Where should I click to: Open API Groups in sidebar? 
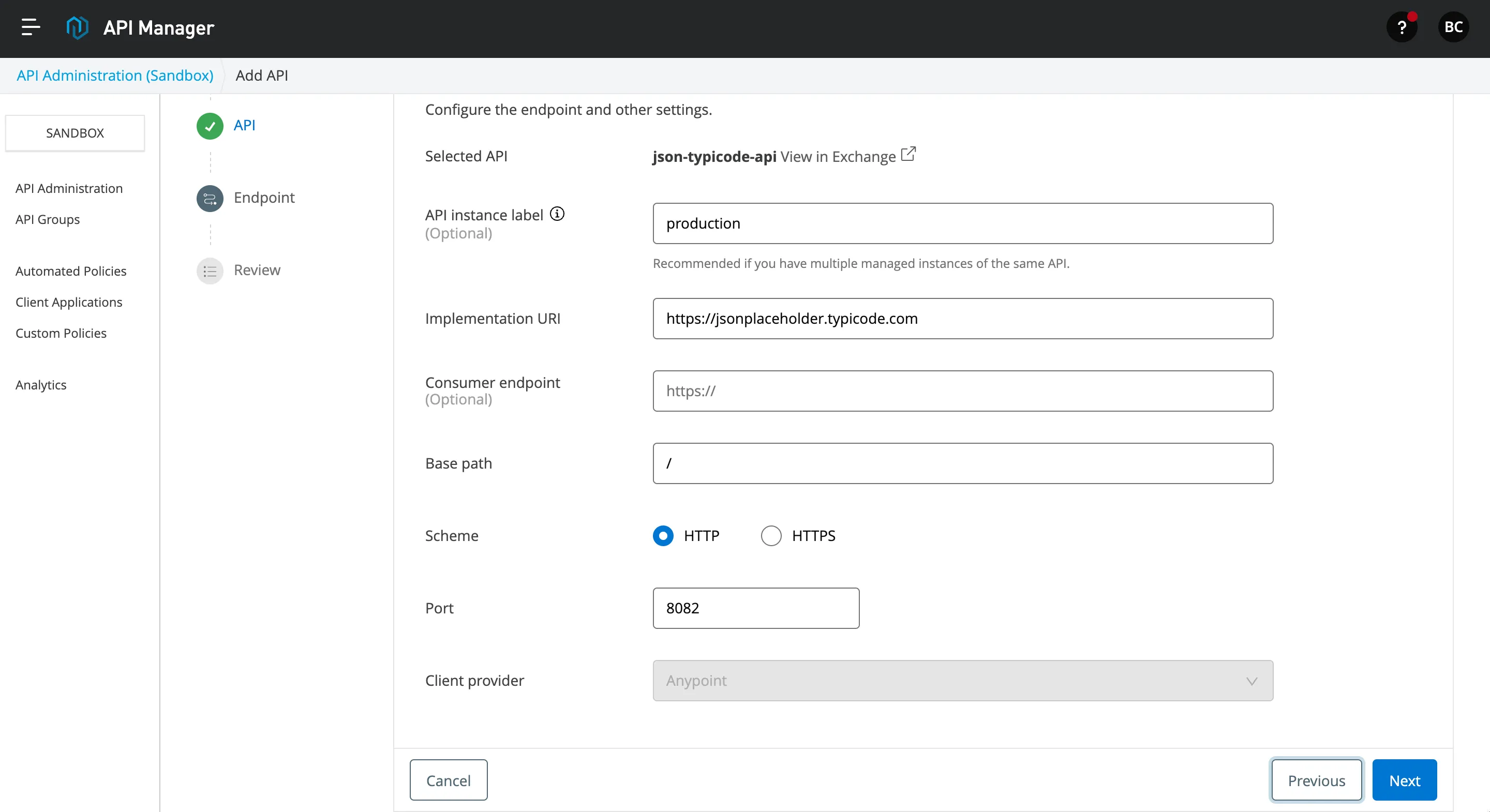click(48, 220)
